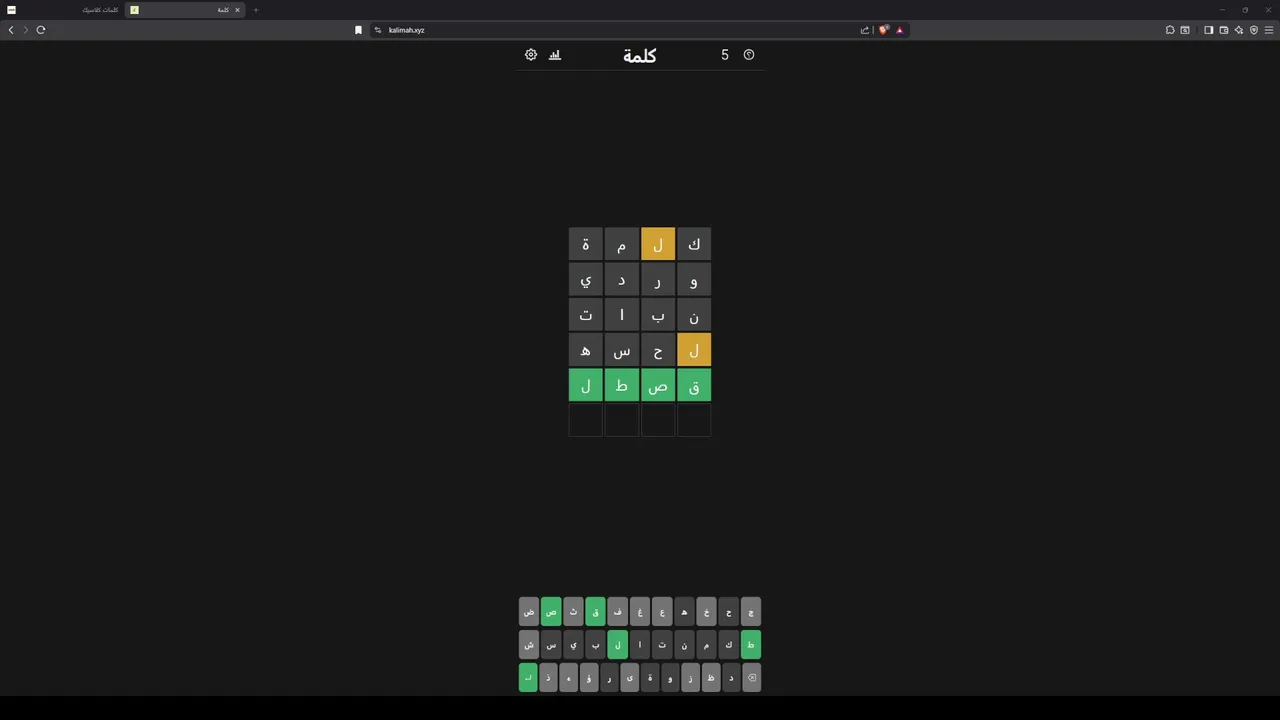Open the statistics bar chart icon
This screenshot has width=1280, height=720.
[x=555, y=55]
